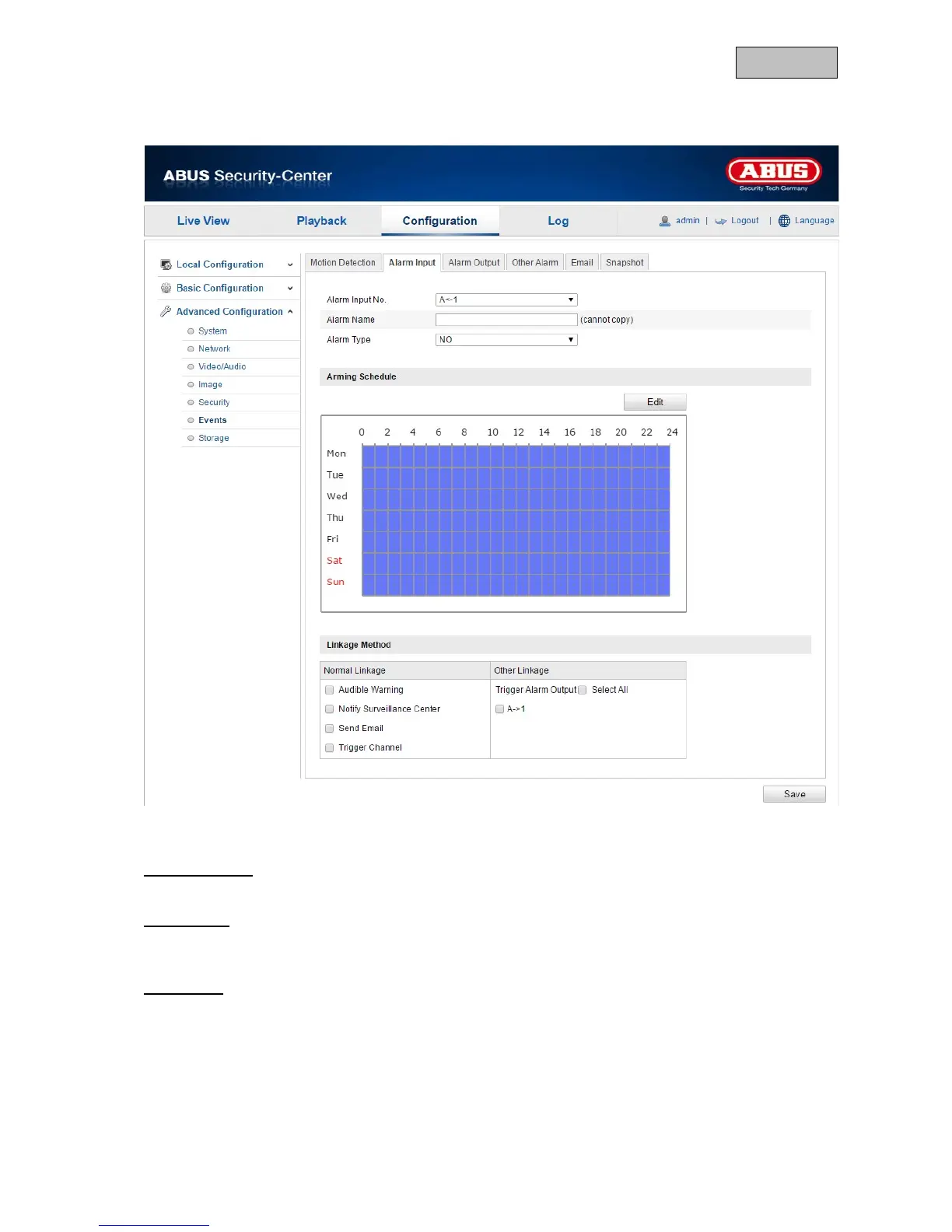Screen dimensions: 952x1232
Task: Open Security settings in sidebar
Action: pos(214,403)
